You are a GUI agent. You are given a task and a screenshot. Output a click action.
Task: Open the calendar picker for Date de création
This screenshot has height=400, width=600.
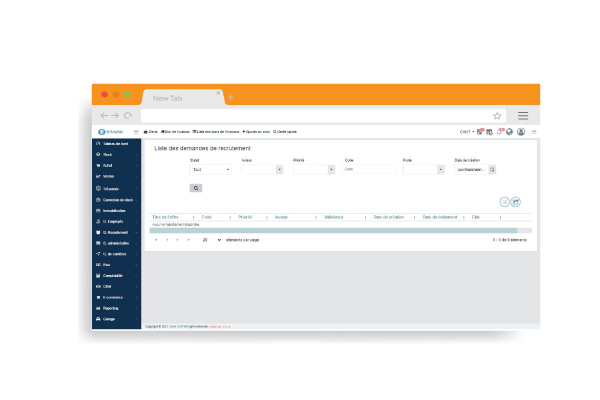[492, 170]
